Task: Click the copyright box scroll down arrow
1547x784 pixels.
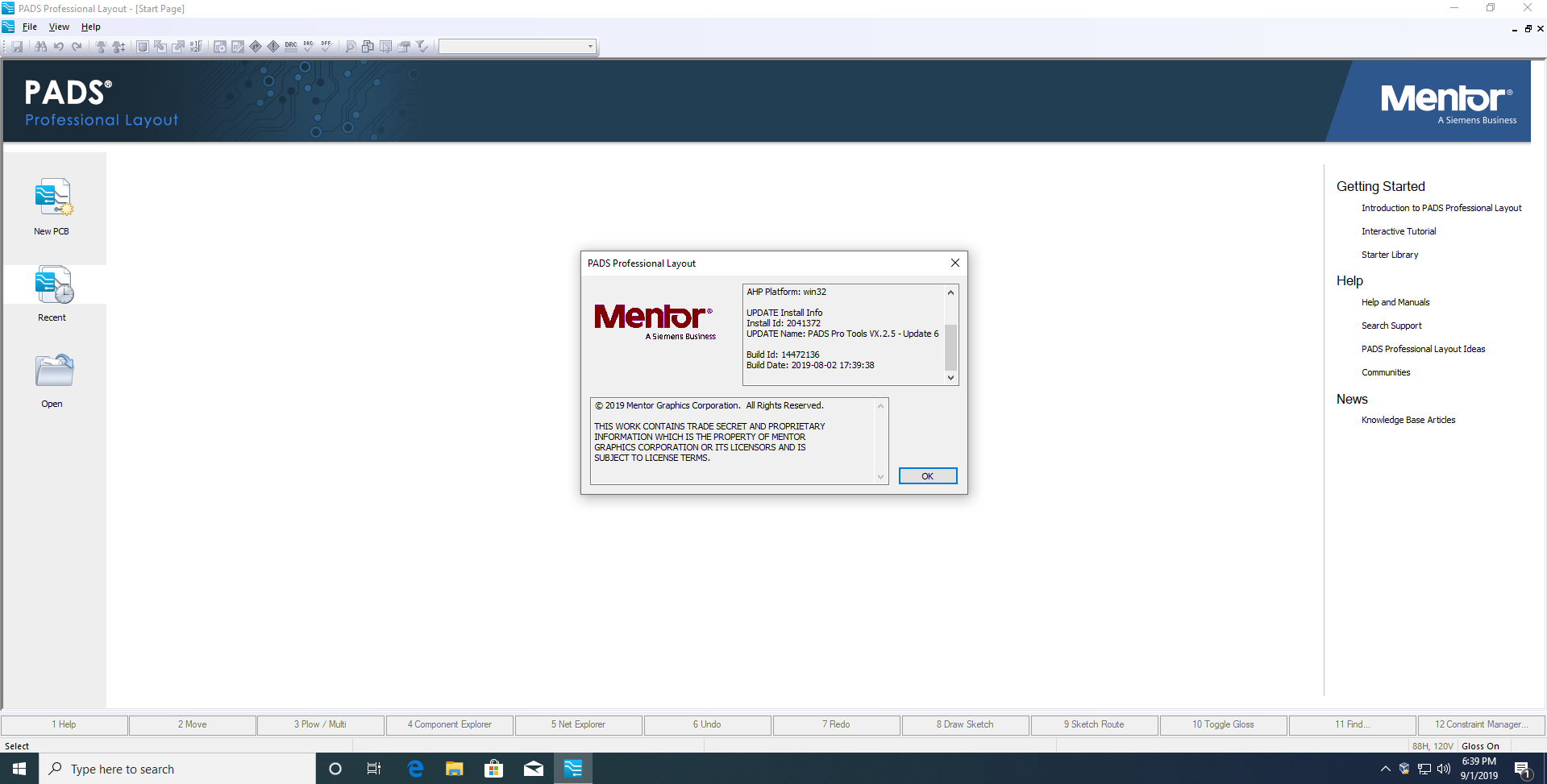Action: pyautogui.click(x=880, y=476)
